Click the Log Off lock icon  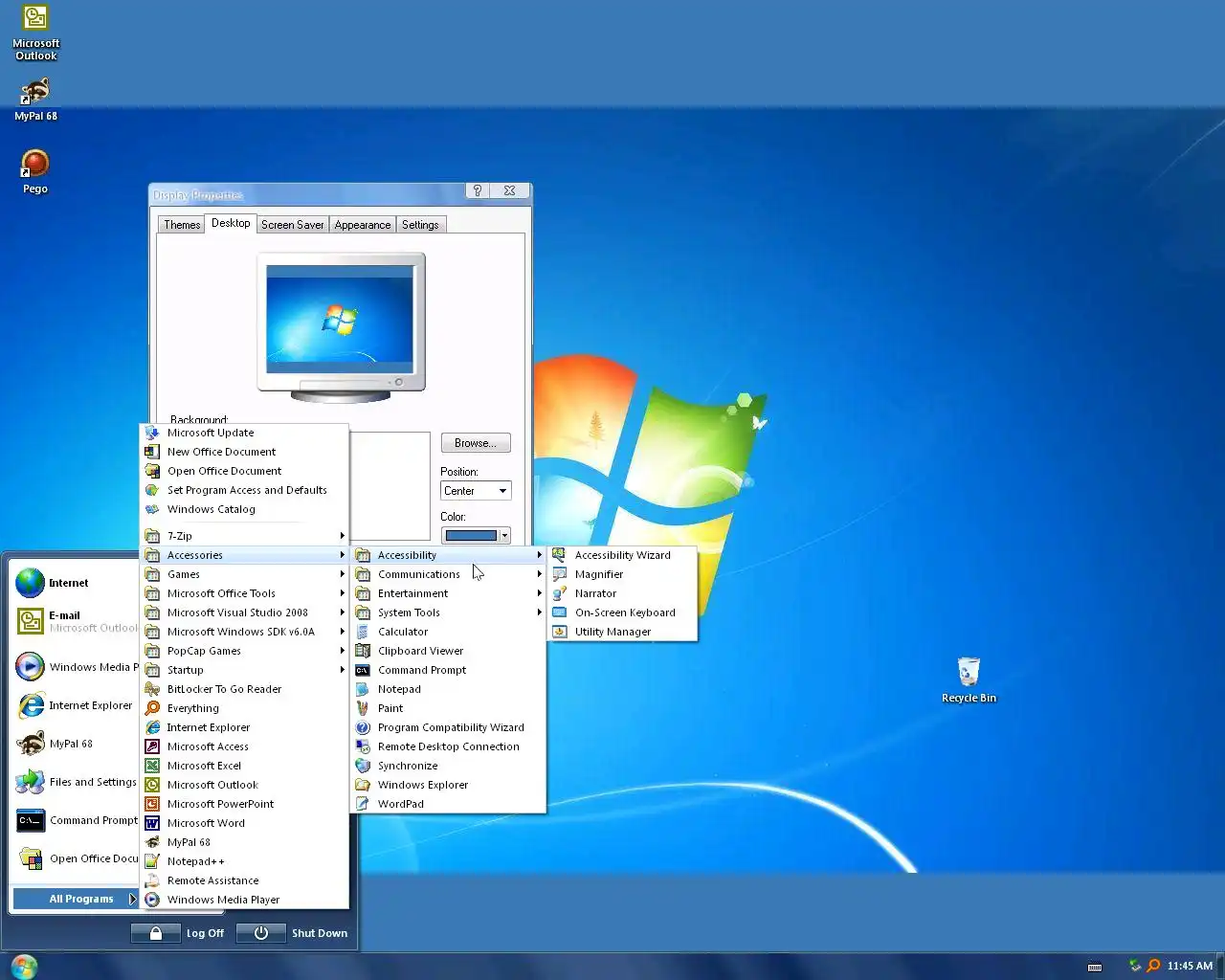click(156, 933)
